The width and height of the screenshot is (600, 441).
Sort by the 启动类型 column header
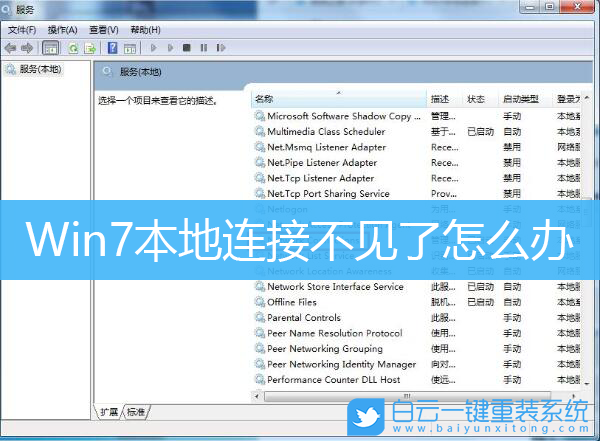tap(525, 99)
